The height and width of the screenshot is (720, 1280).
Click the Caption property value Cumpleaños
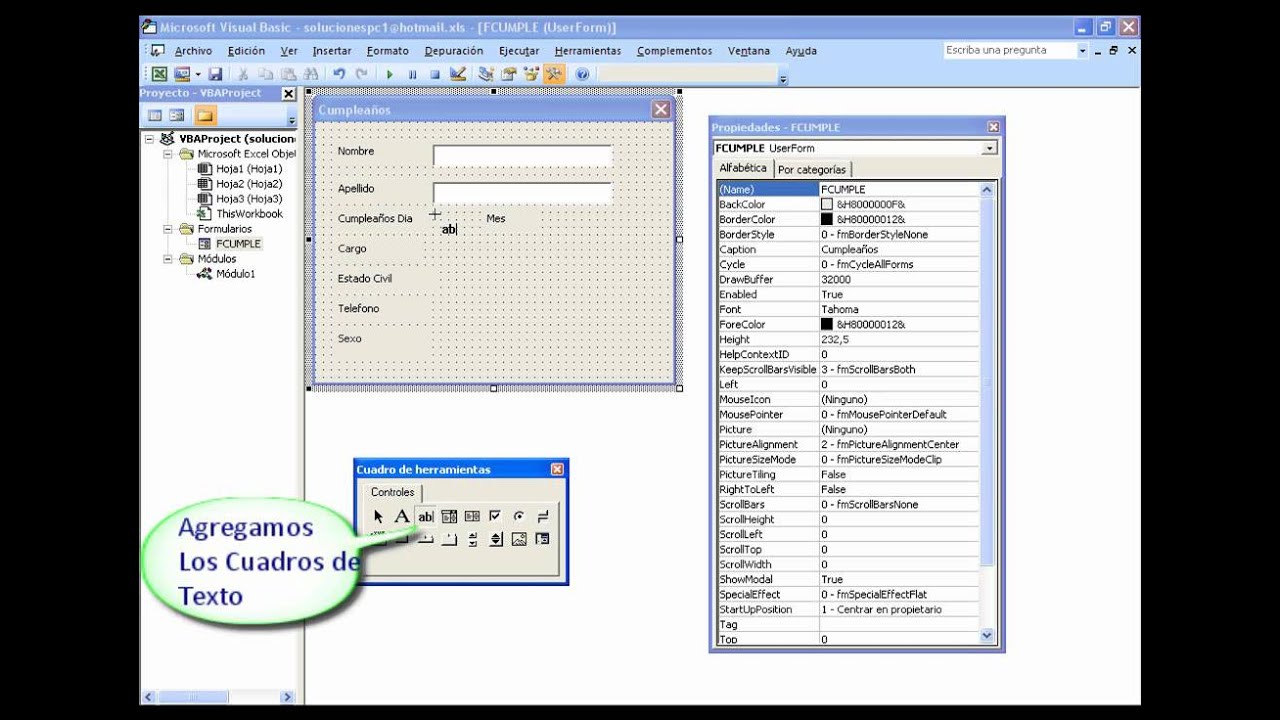point(899,250)
